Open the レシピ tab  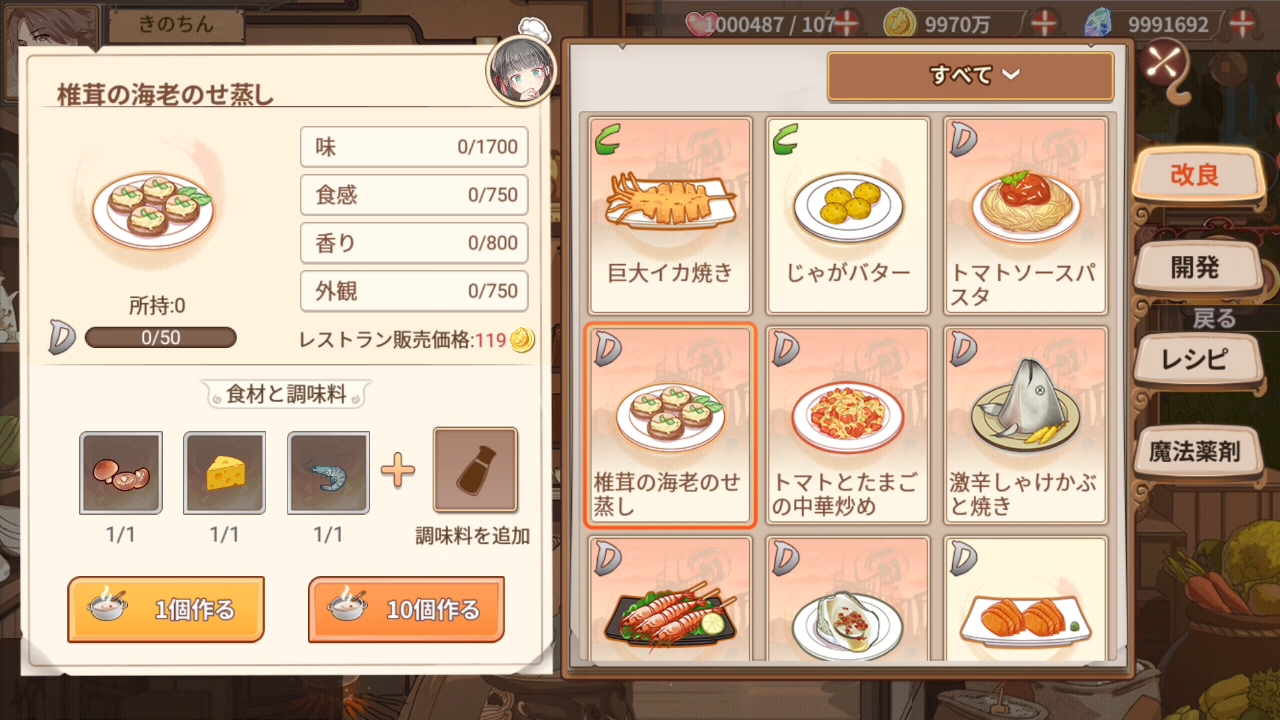point(1195,359)
